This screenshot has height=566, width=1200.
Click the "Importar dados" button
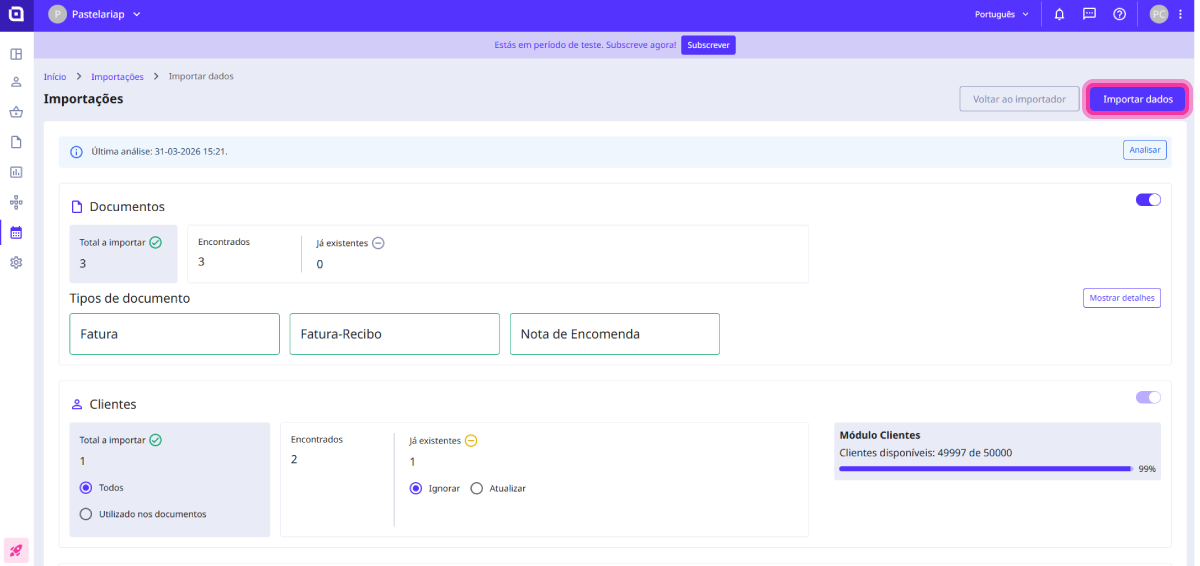(1137, 100)
